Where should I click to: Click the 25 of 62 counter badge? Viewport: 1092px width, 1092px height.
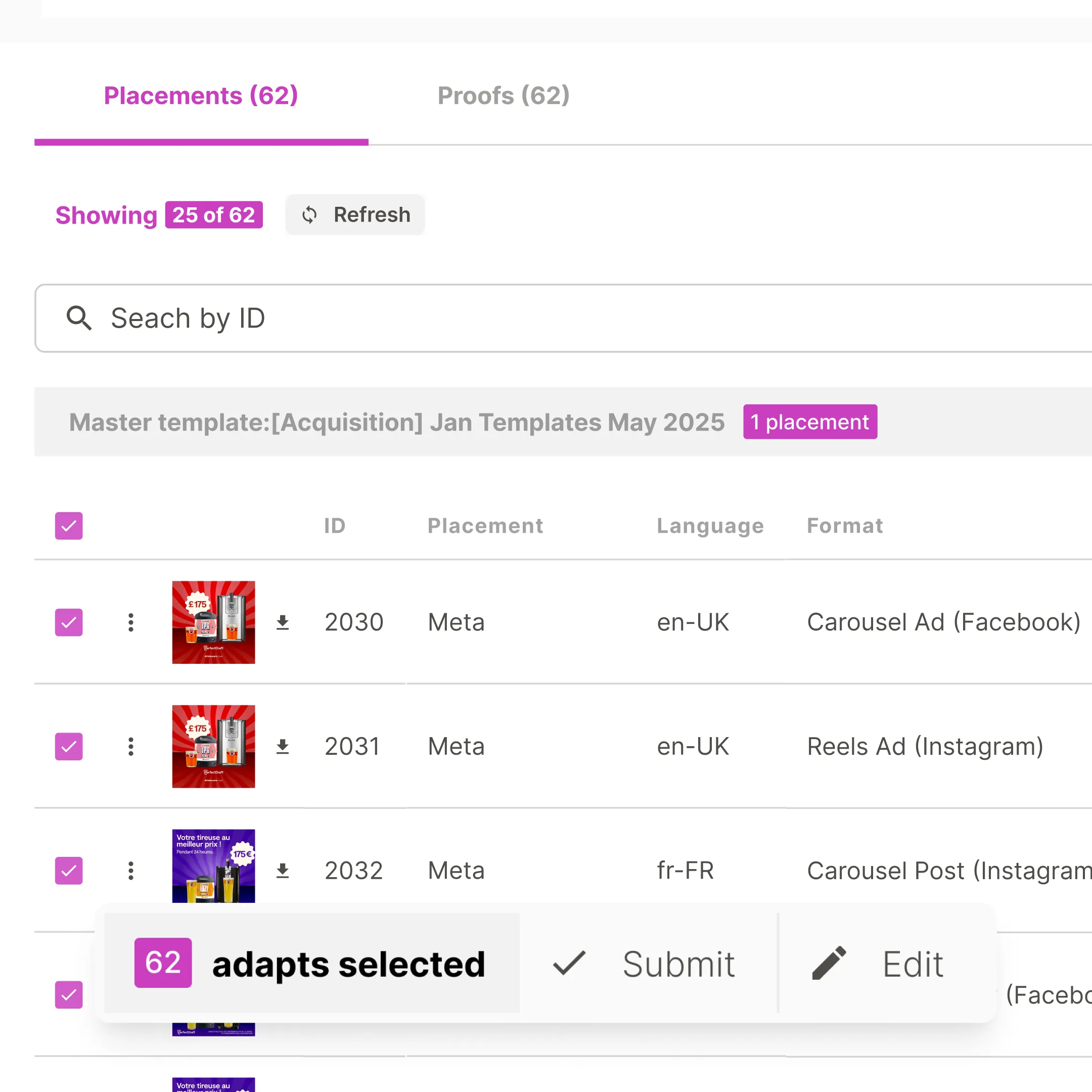[x=214, y=215]
